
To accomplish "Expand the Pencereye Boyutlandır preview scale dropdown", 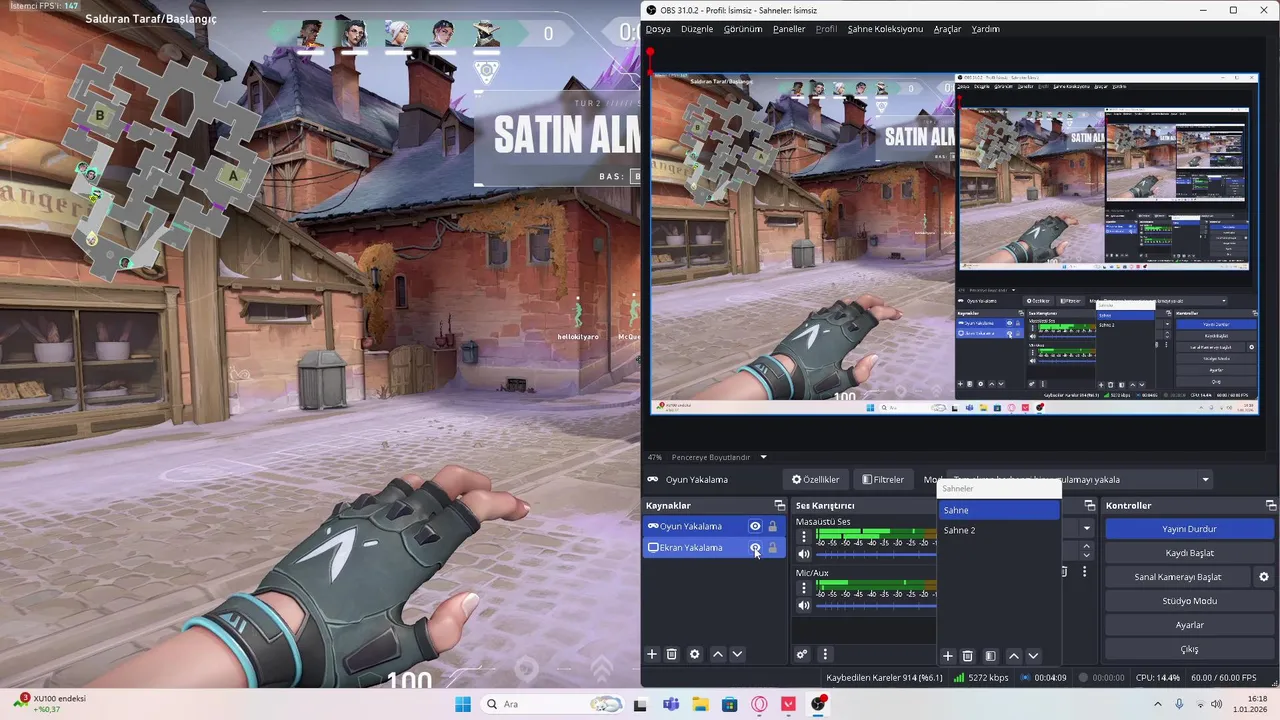I will 763,457.
